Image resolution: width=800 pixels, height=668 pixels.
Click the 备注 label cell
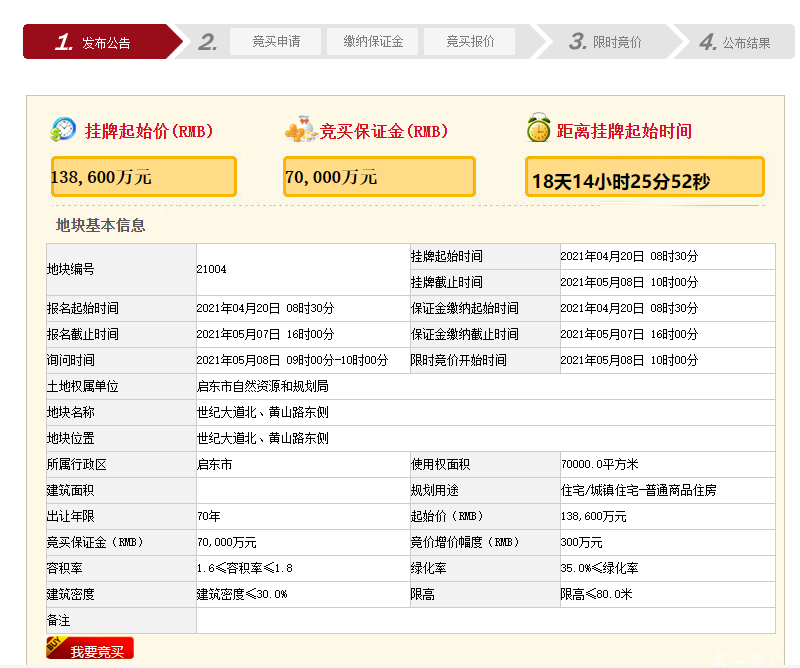[x=121, y=621]
